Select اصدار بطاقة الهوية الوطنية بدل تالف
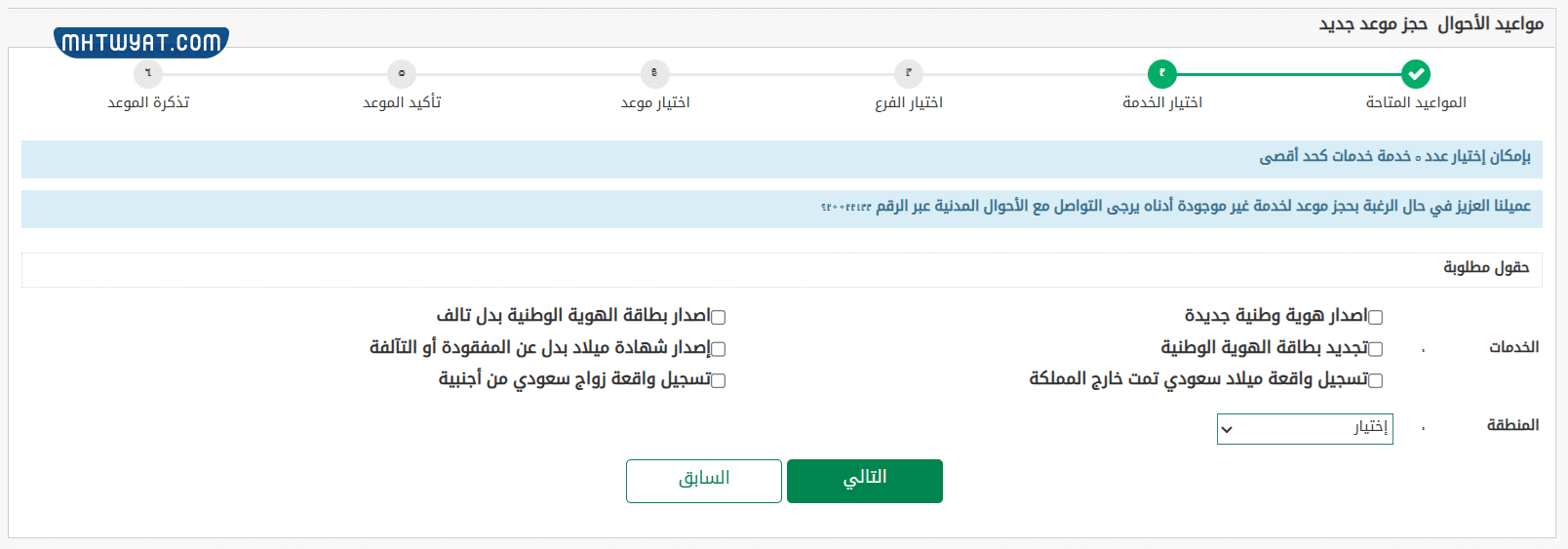 click(x=718, y=317)
